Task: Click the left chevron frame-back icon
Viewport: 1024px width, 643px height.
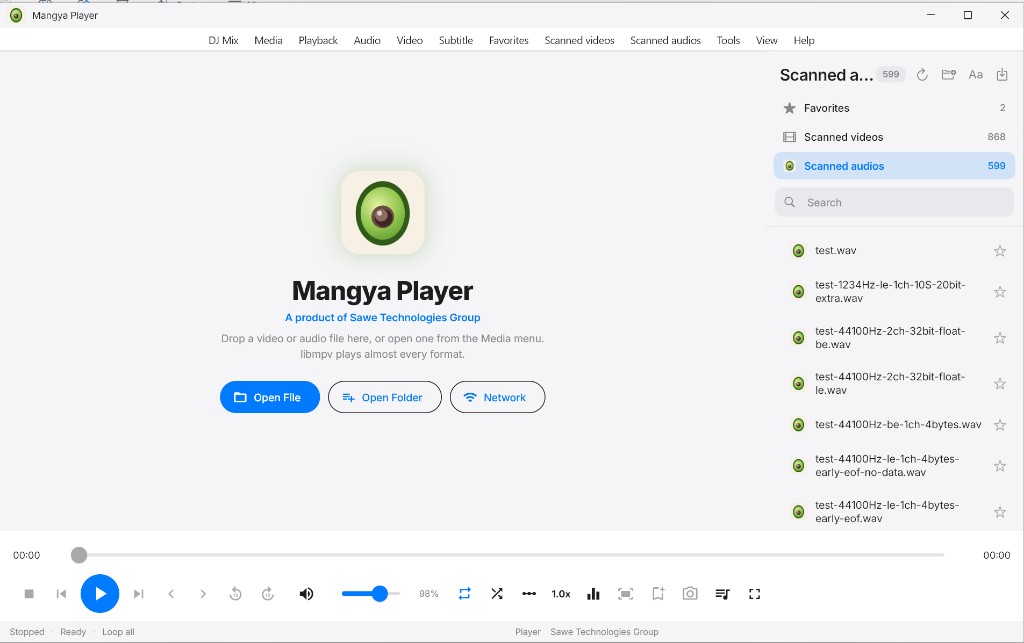Action: click(171, 593)
